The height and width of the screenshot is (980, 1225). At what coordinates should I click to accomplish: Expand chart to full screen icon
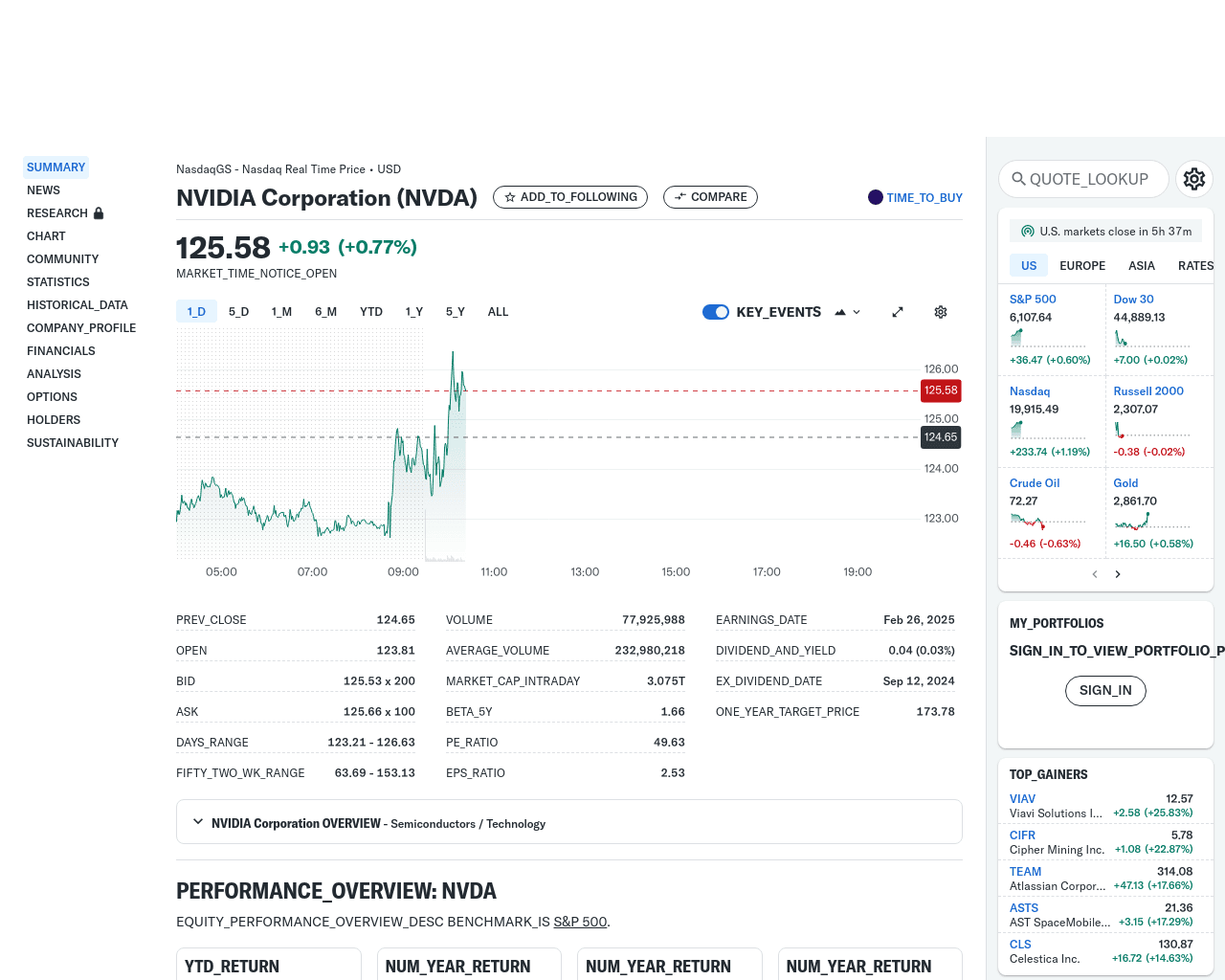[x=898, y=312]
